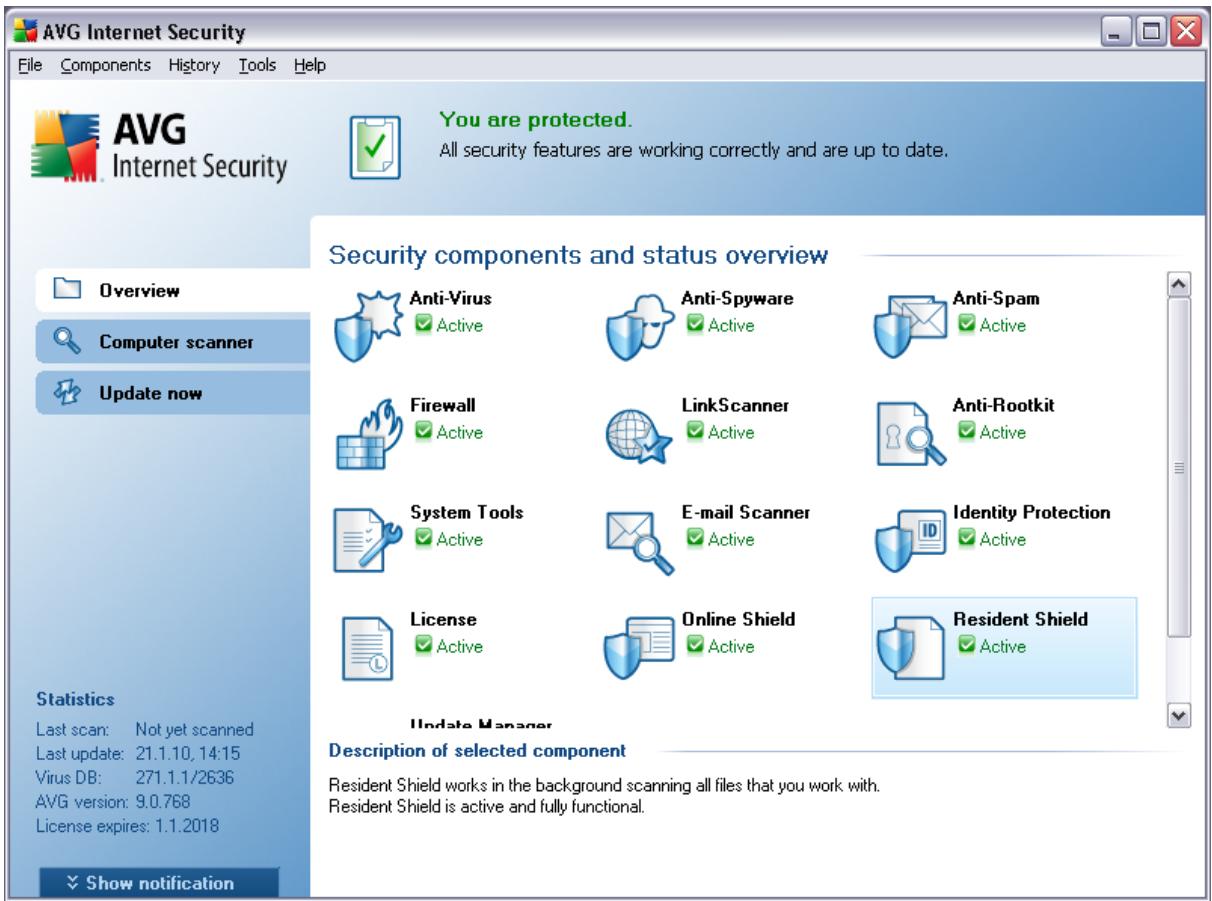Click the Update Manager partially visible label
The height and width of the screenshot is (901, 1212).
(481, 723)
